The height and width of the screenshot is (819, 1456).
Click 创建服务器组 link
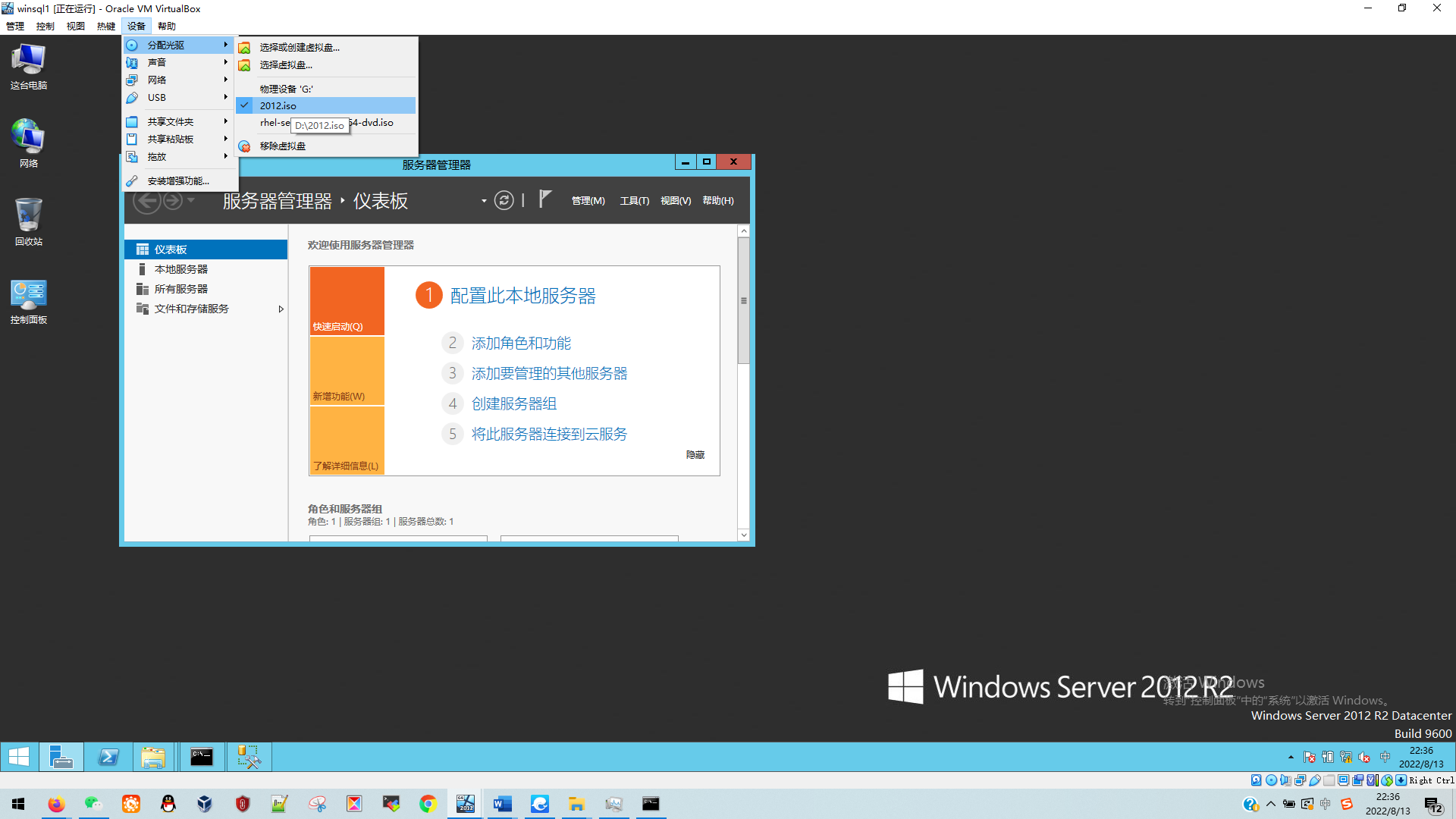[514, 404]
